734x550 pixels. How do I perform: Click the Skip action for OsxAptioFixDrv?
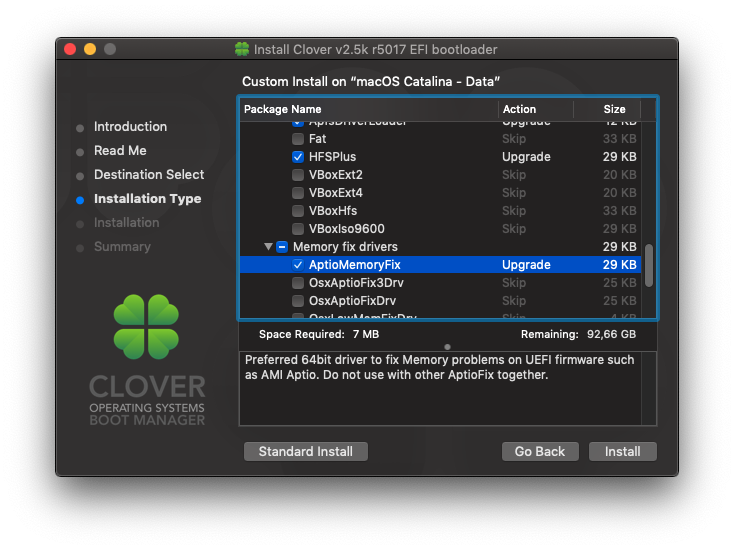pos(514,301)
